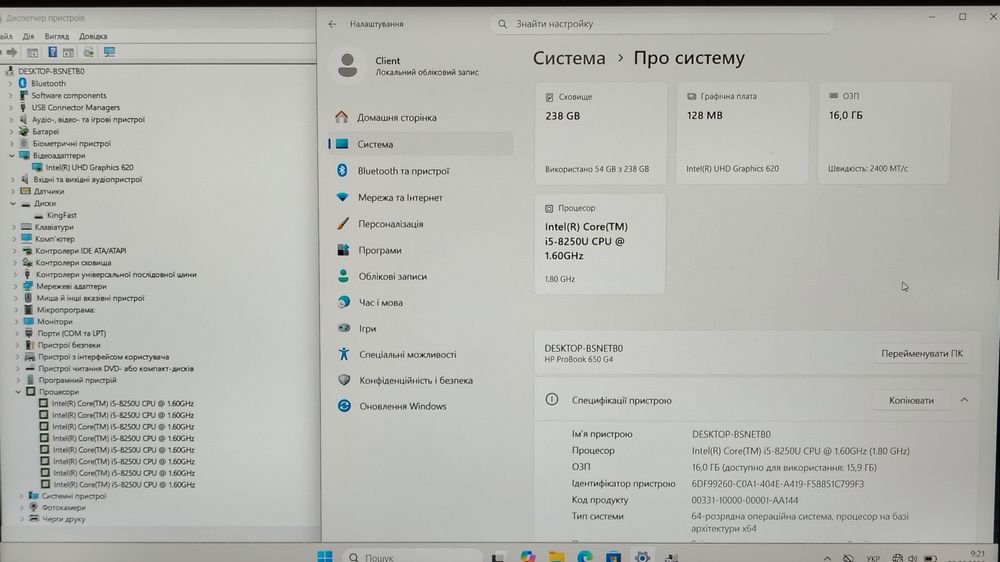Screen dimensions: 1000x562
Task: Expand the Bluetooth device category
Action: point(10,84)
